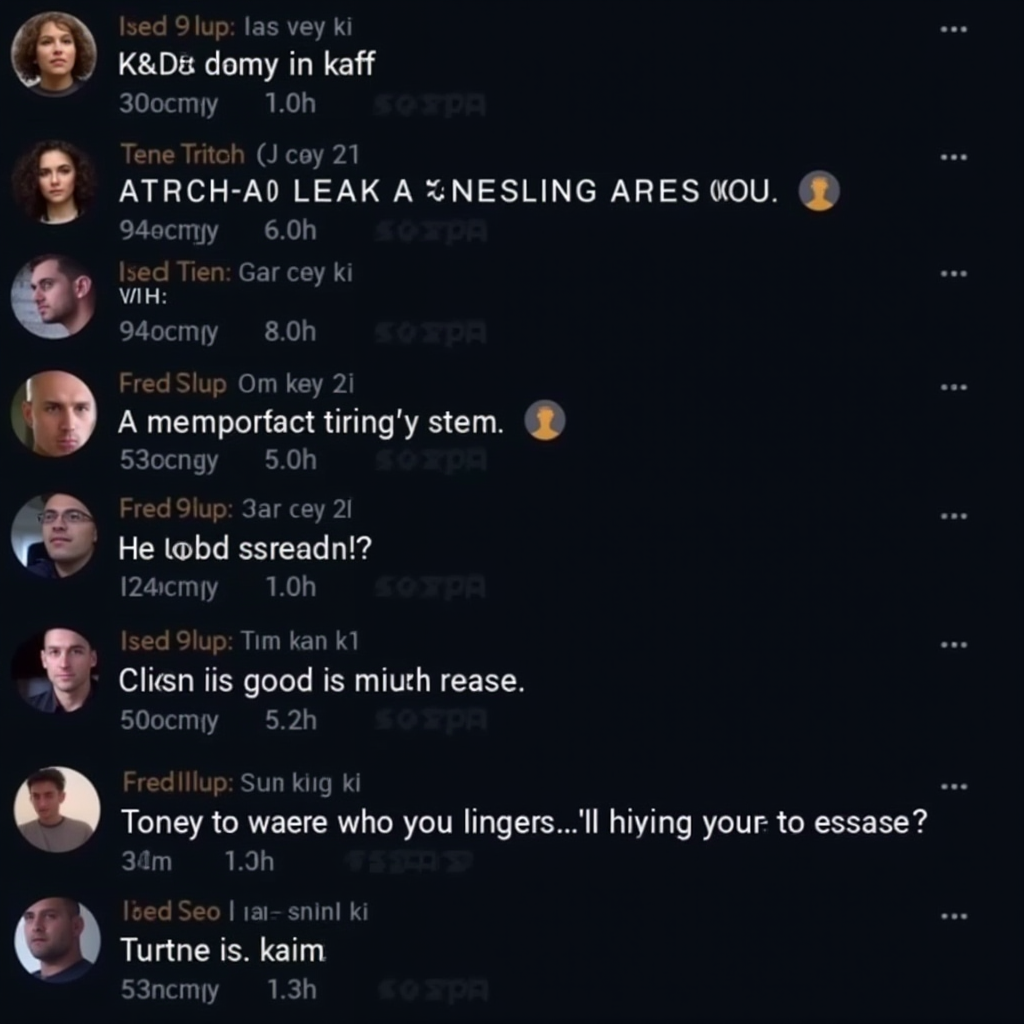This screenshot has width=1024, height=1024.
Task: Open options for Fred Slup's comment
Action: 954,386
